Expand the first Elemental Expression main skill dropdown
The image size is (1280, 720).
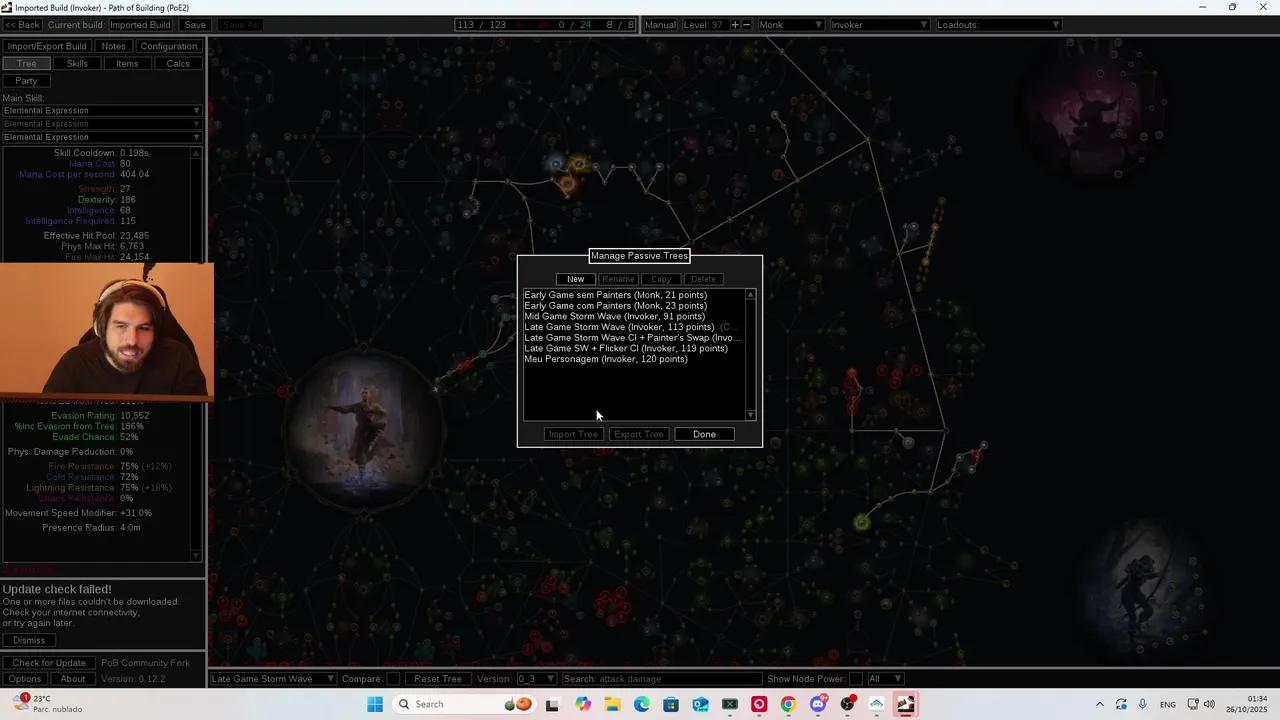tap(102, 111)
